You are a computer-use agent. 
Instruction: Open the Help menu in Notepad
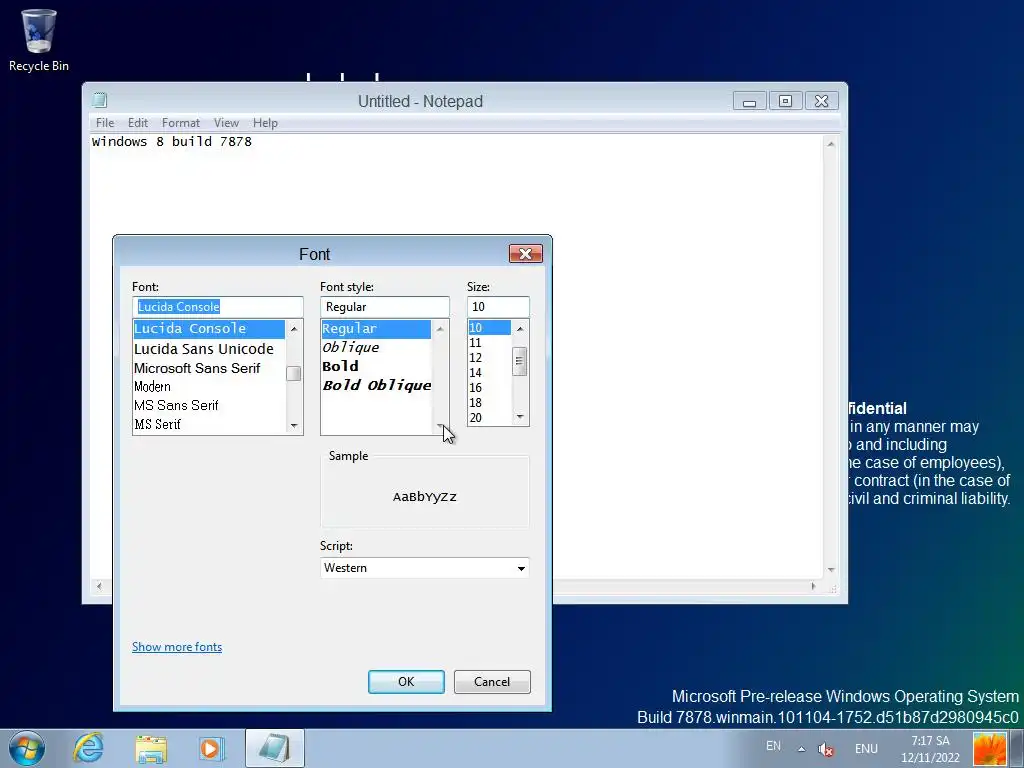pyautogui.click(x=265, y=123)
